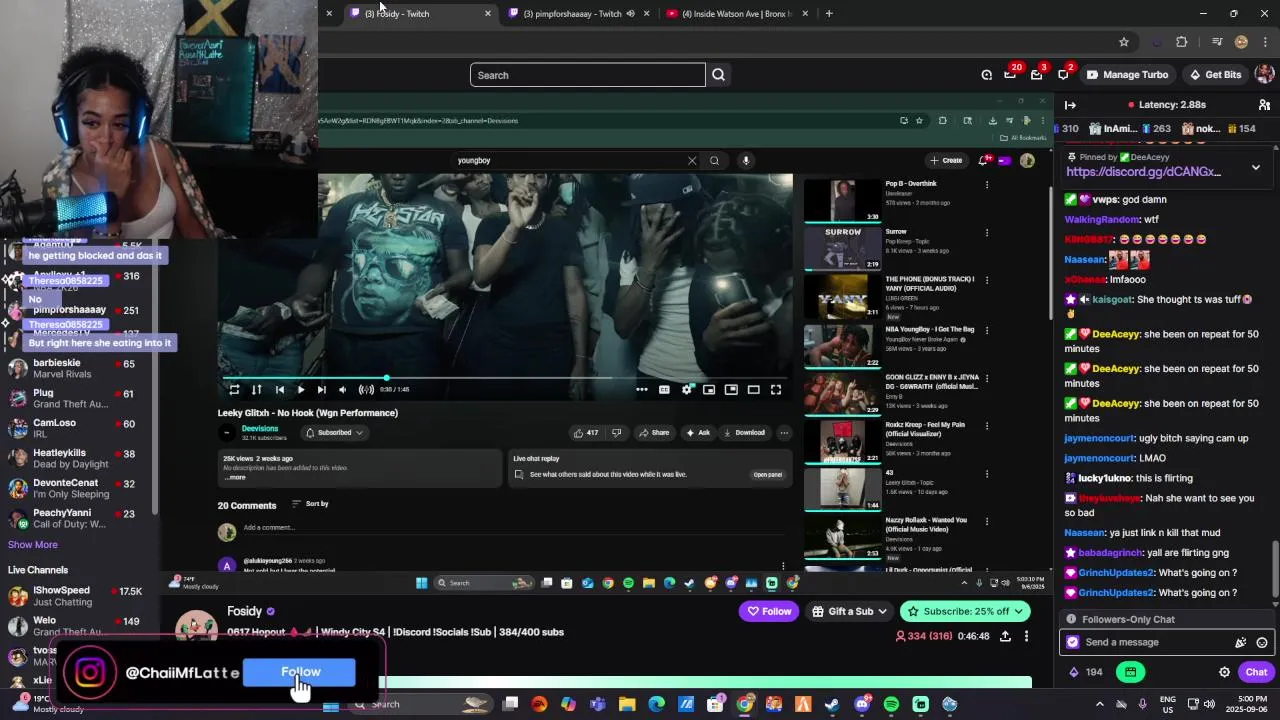This screenshot has width=1280, height=720.
Task: Open Subscribe: 25% off dropdown
Action: (x=965, y=611)
